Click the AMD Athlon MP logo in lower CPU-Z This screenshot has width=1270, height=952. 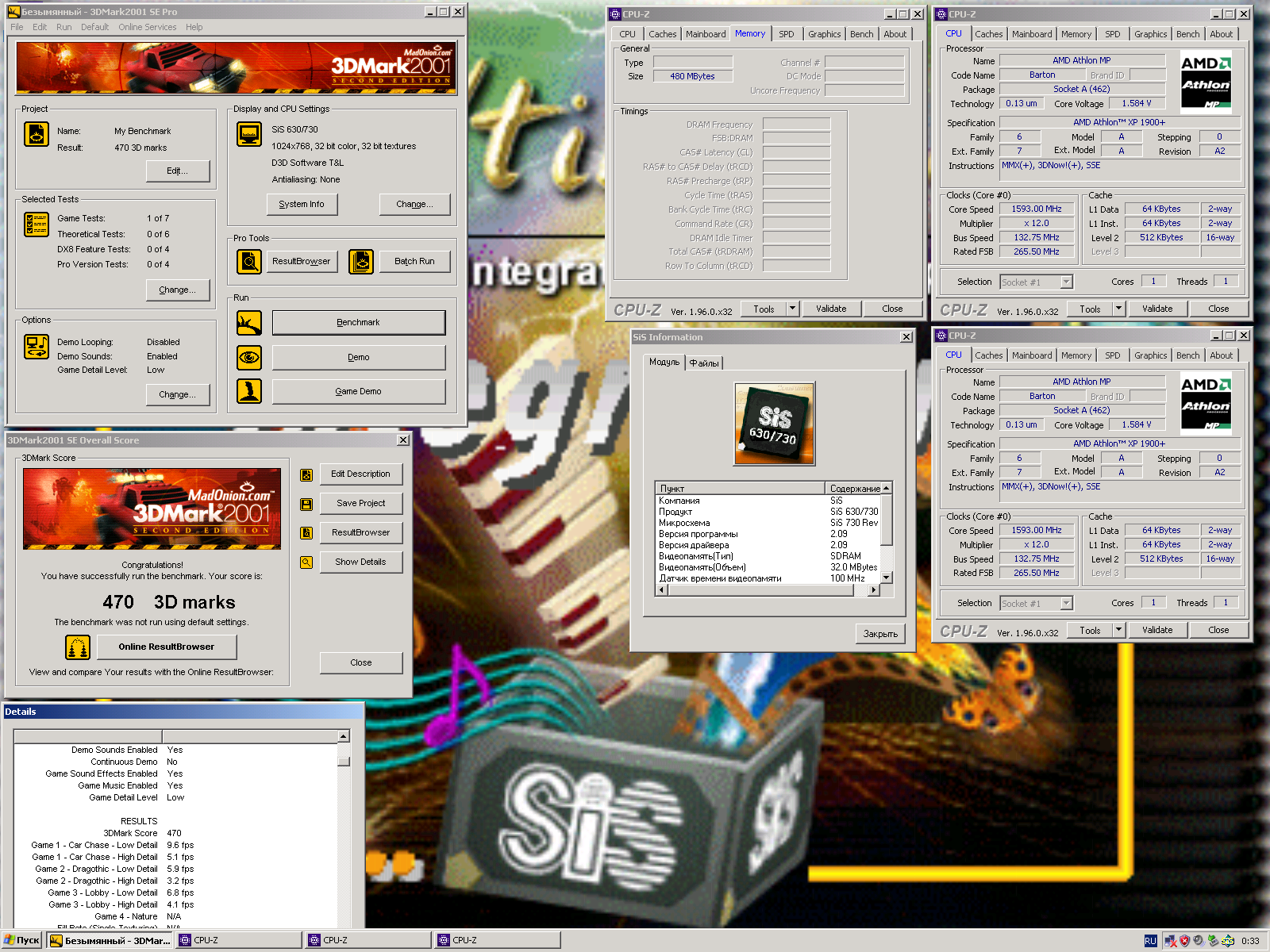click(1206, 404)
